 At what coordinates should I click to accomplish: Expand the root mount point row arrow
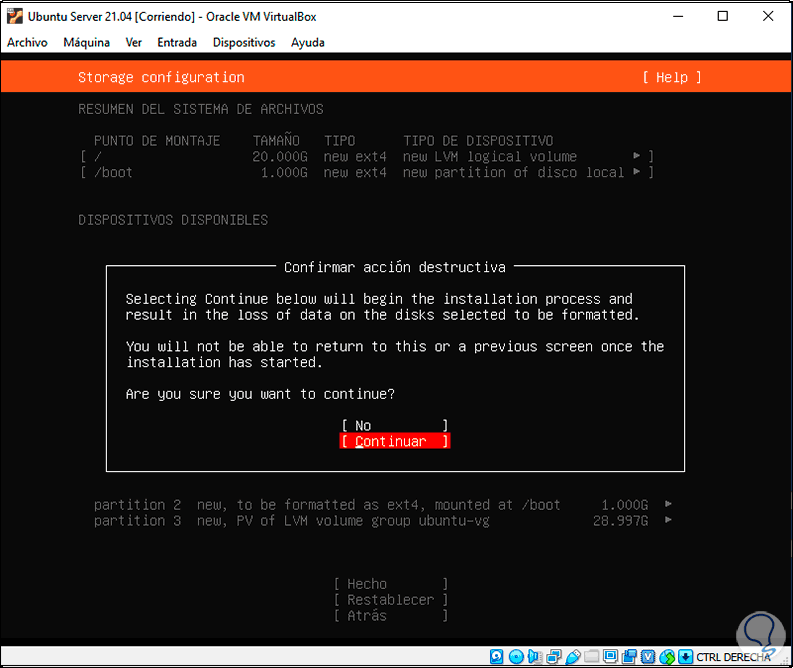click(637, 156)
